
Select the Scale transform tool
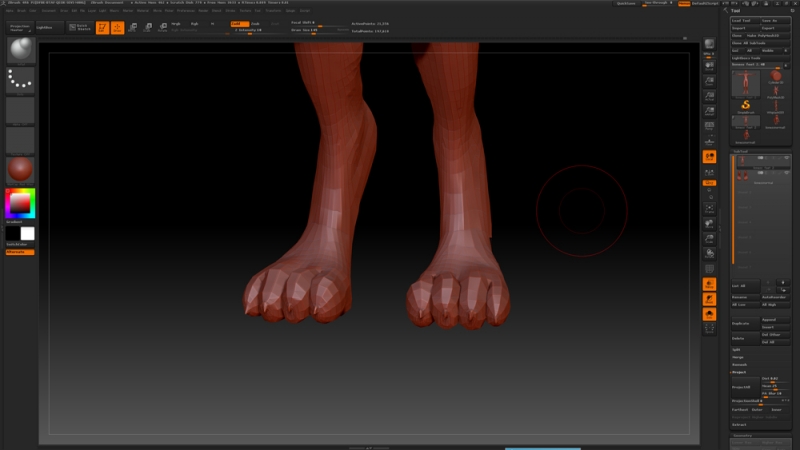click(148, 28)
